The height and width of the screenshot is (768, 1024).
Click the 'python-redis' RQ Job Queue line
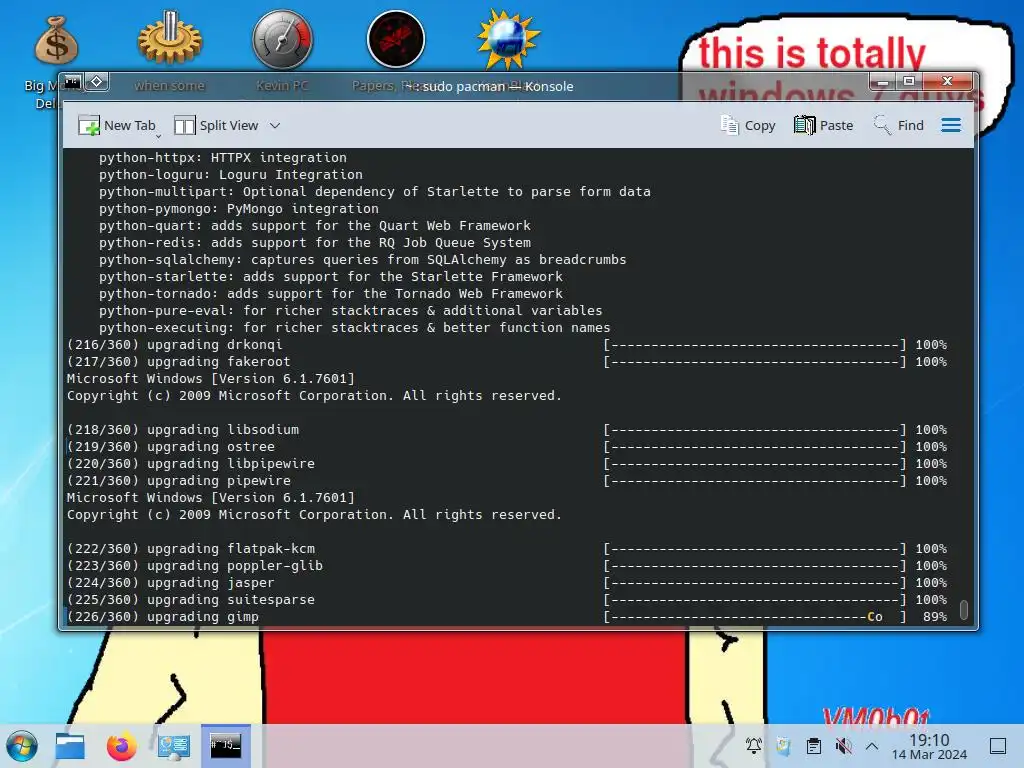tap(315, 242)
